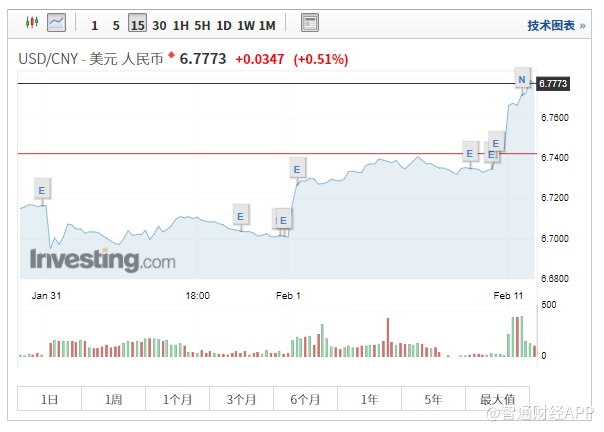Click the N news marker on chart

(521, 77)
